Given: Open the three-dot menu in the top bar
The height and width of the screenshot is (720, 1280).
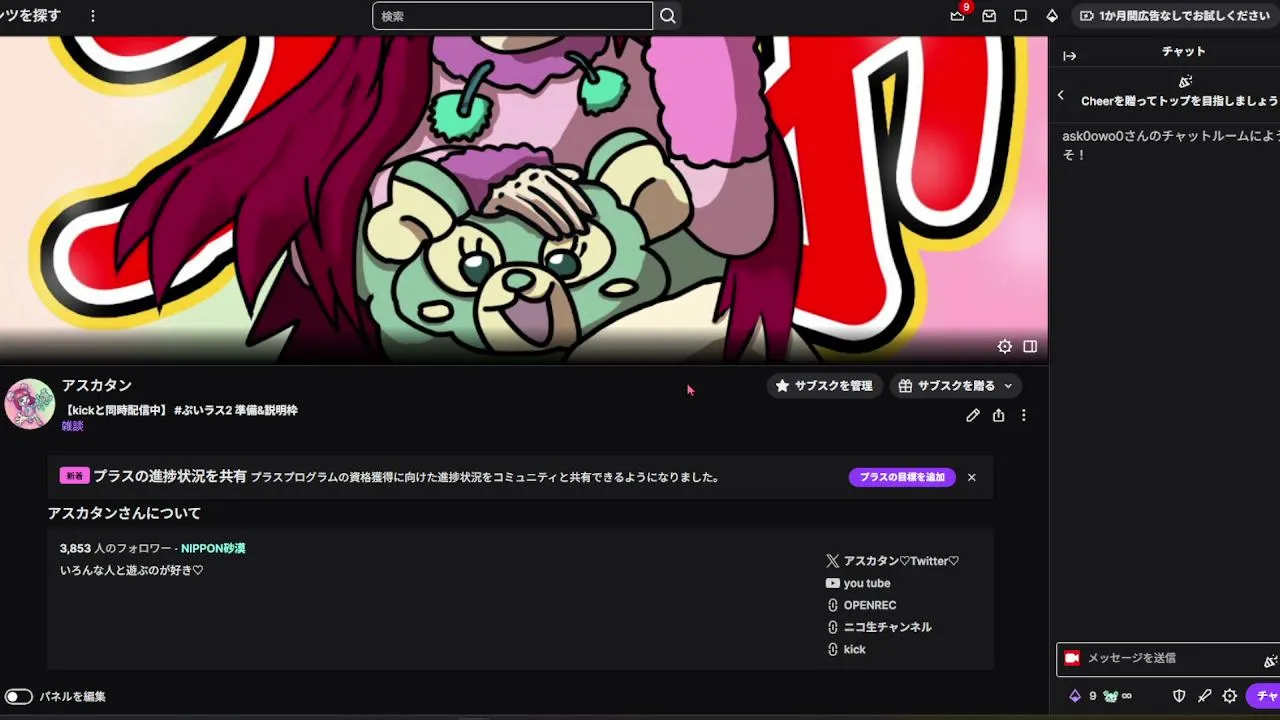Looking at the screenshot, I should [x=93, y=16].
